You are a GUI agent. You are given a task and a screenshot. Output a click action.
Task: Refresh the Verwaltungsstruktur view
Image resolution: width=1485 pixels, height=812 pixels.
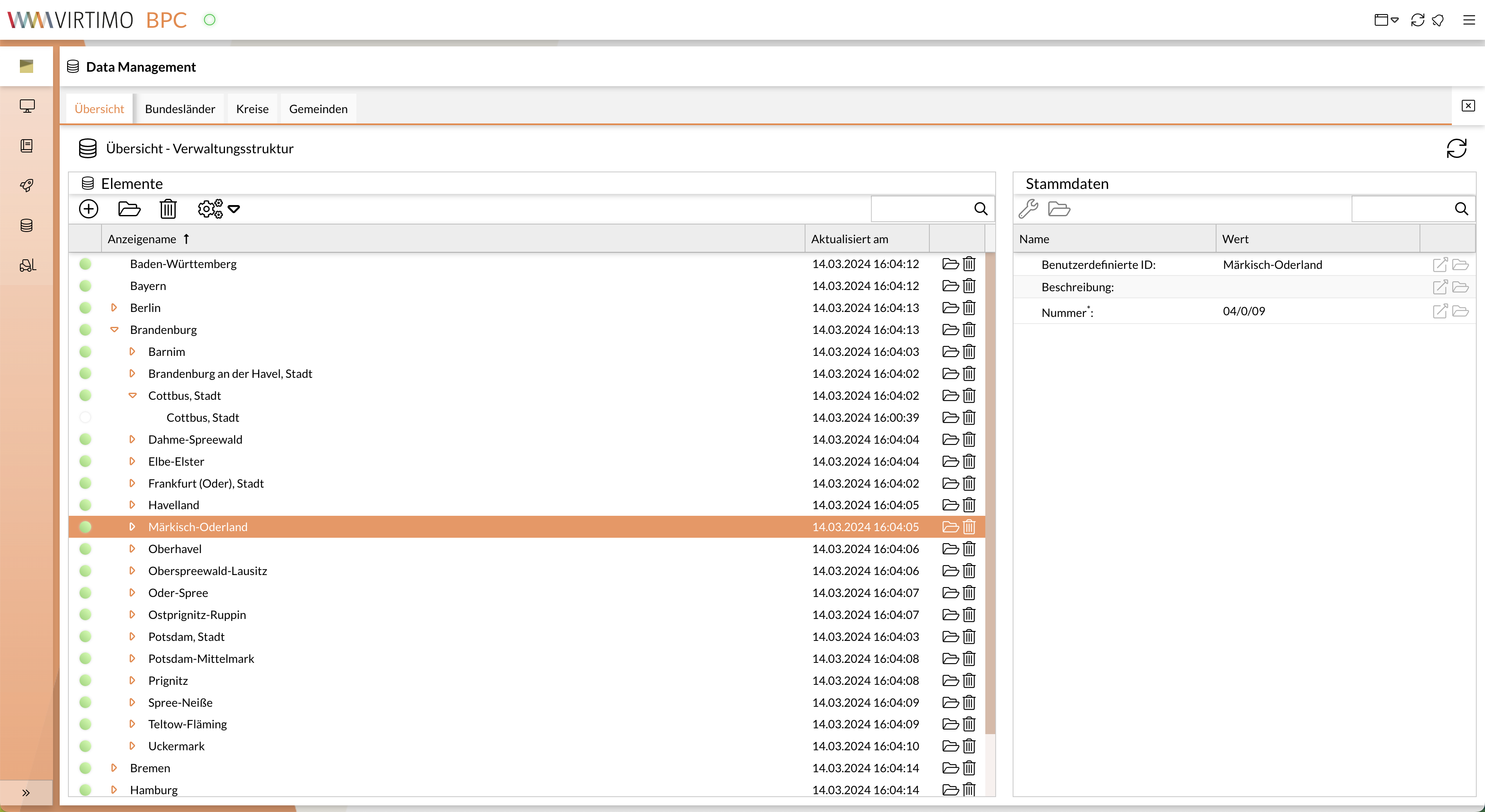point(1457,148)
